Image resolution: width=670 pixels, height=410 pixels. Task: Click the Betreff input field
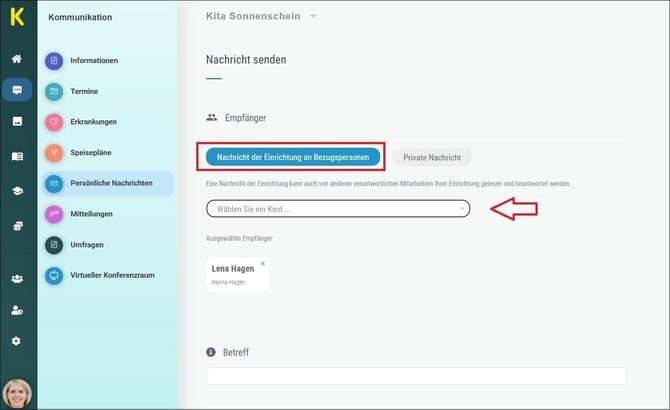[416, 376]
